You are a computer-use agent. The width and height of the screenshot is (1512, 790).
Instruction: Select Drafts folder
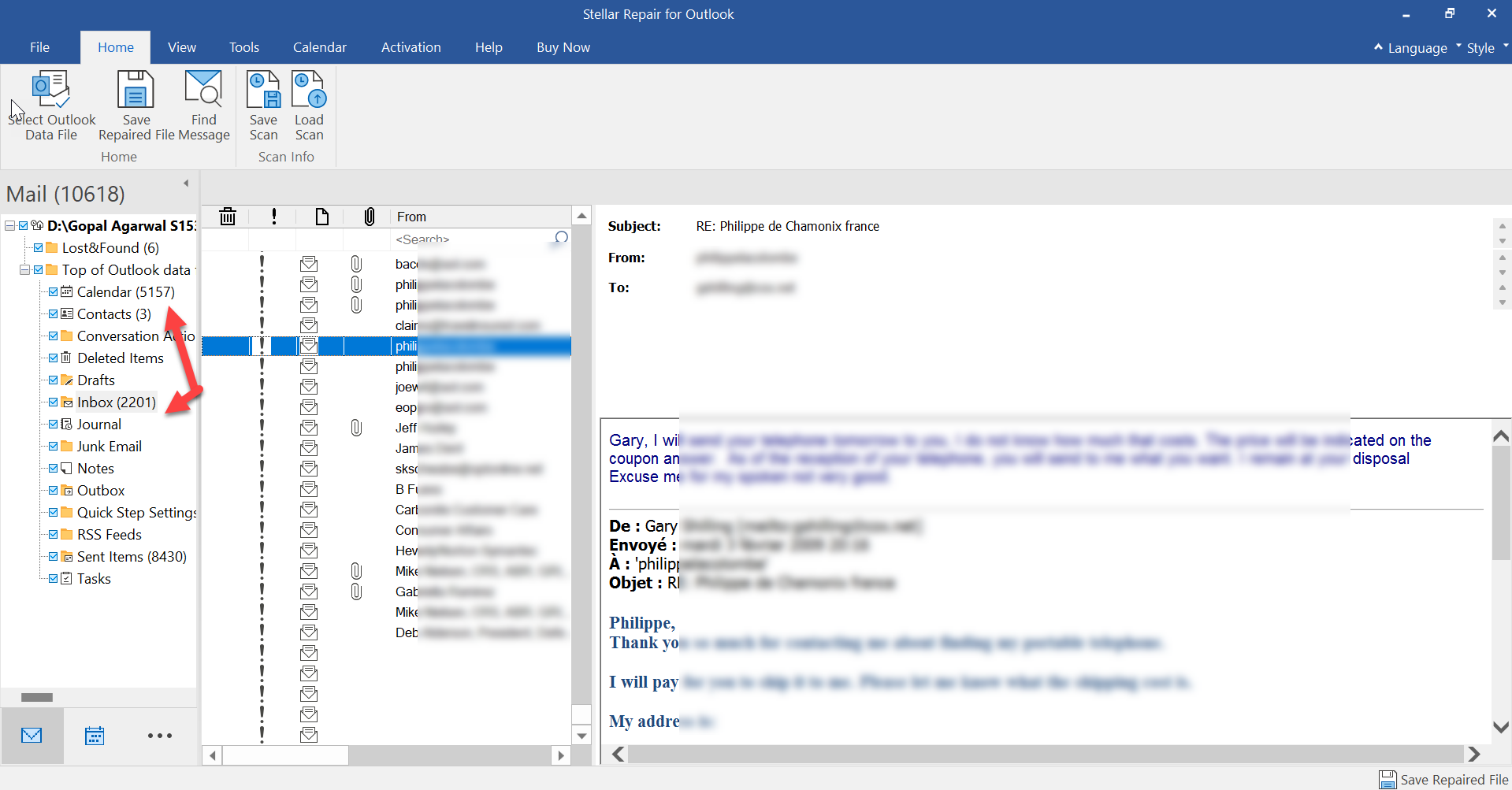[x=96, y=380]
